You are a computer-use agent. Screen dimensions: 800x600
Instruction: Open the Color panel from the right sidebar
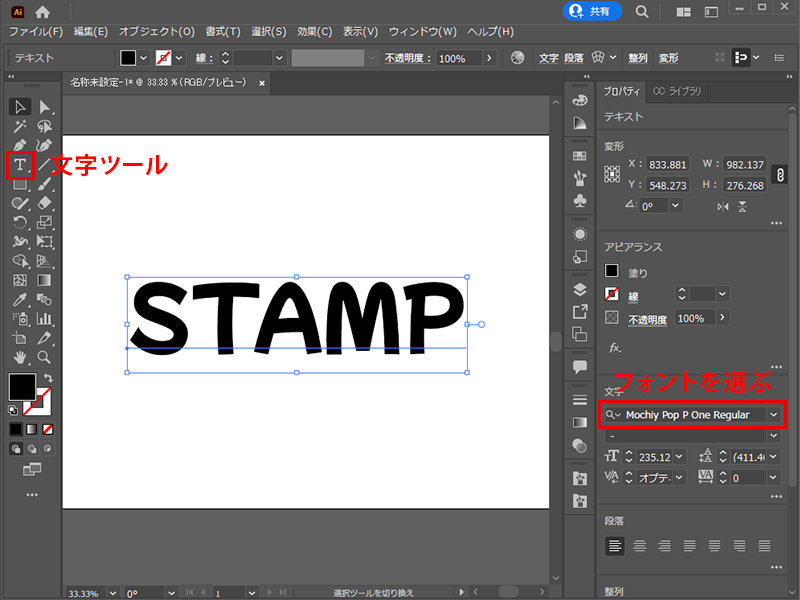pos(580,101)
